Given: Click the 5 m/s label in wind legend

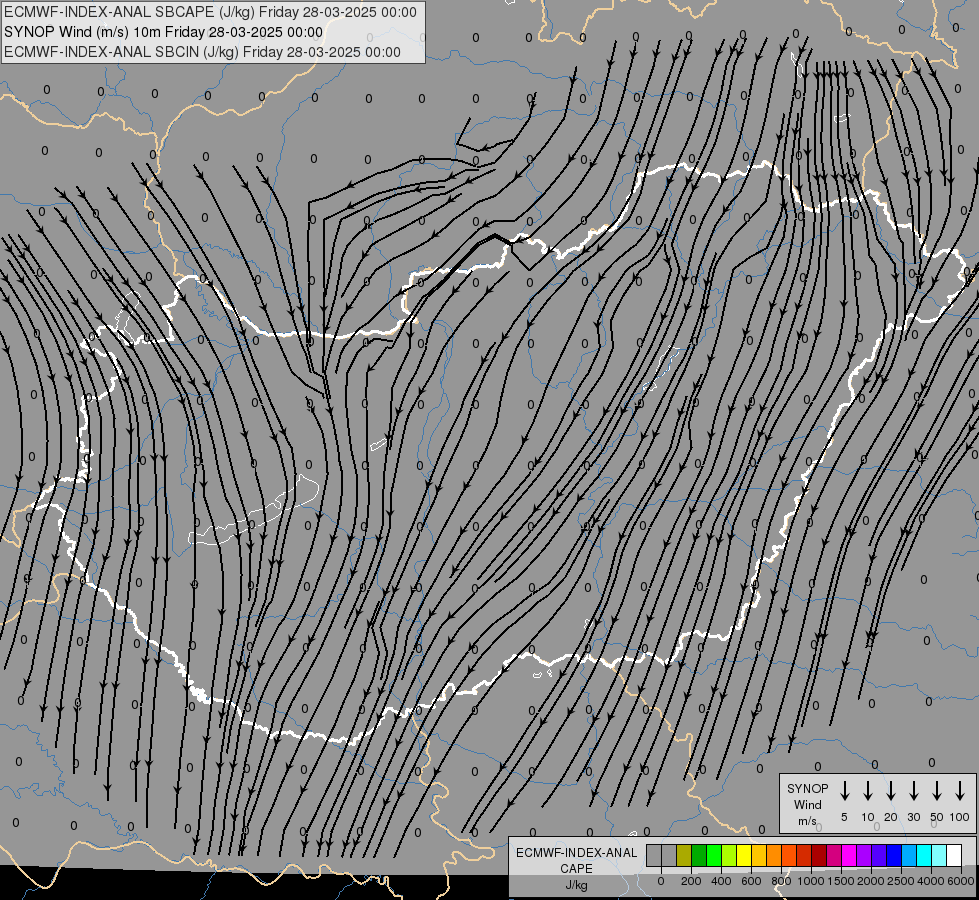Looking at the screenshot, I should click(844, 817).
